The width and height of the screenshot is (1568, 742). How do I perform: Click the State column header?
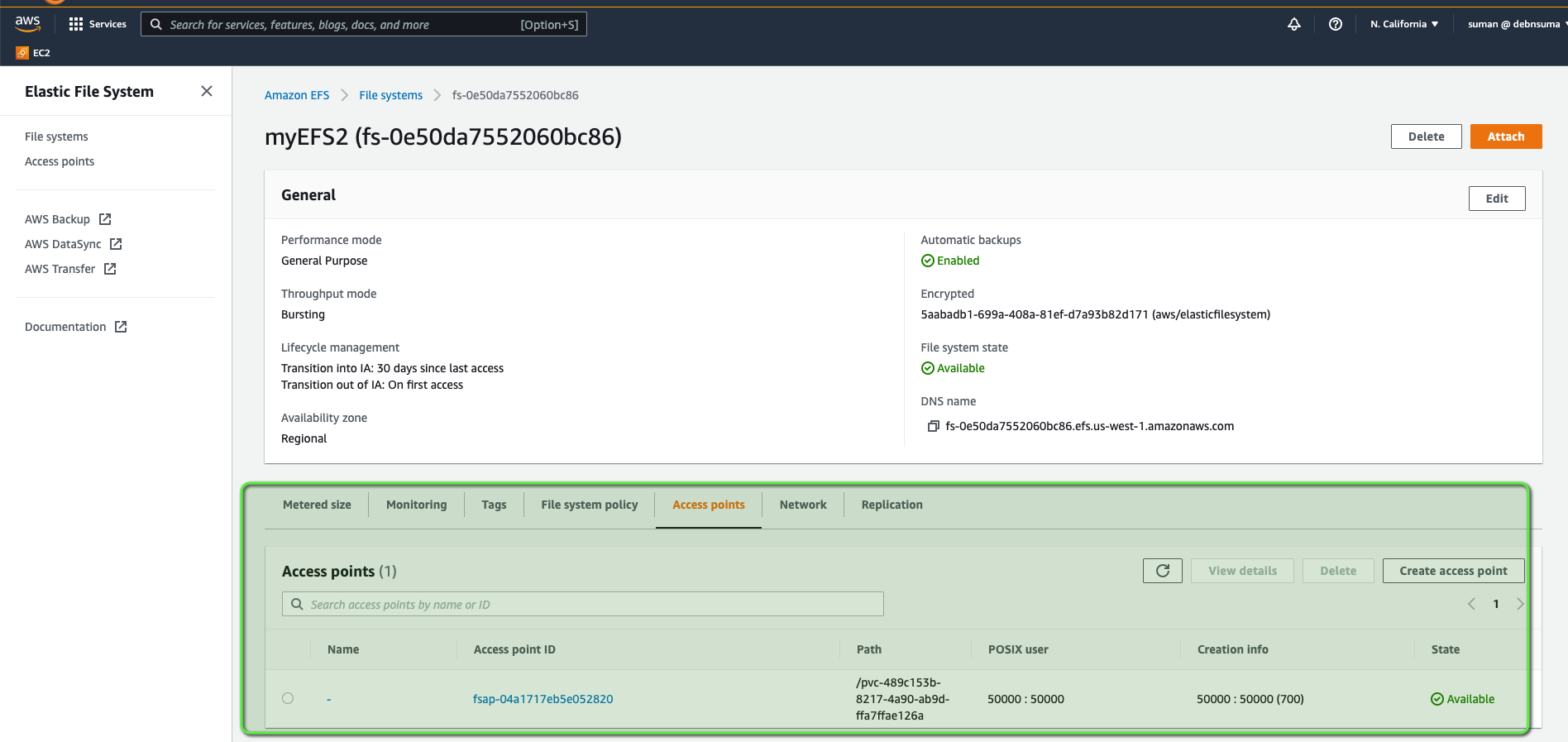pos(1446,649)
